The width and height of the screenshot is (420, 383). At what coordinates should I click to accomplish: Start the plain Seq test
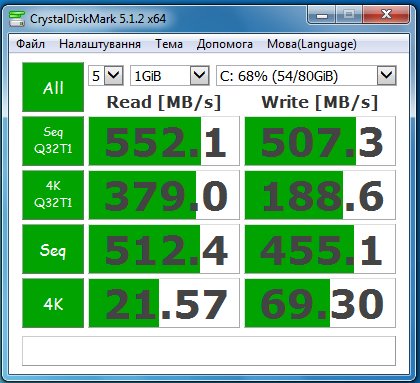tap(53, 249)
